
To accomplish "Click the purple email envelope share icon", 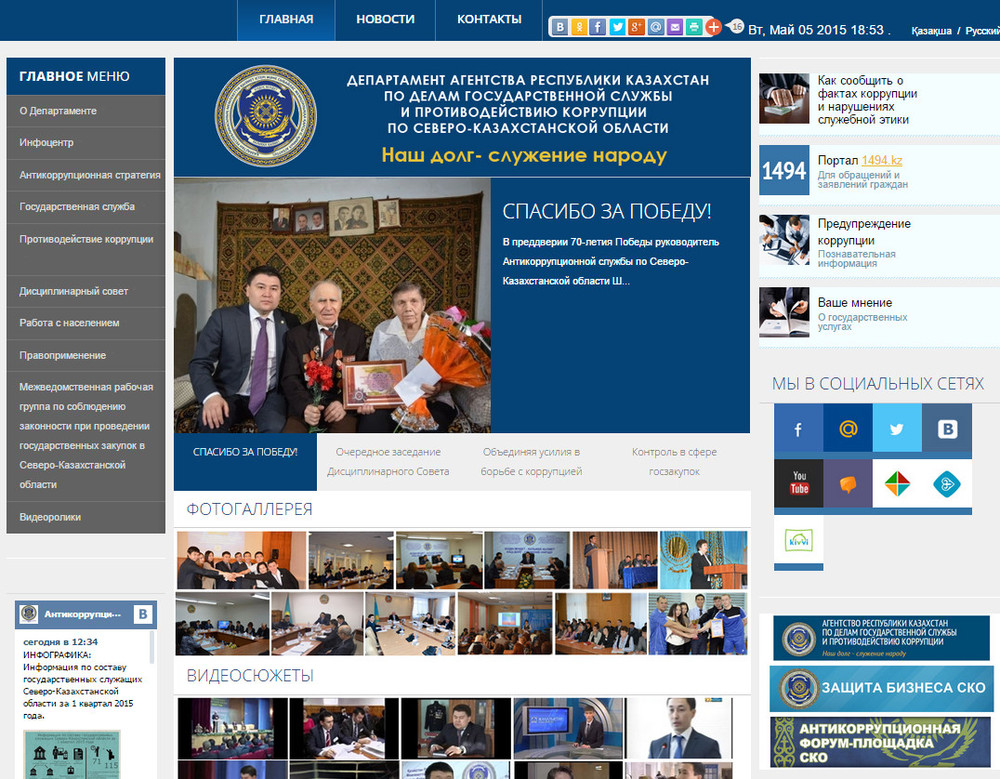I will [675, 27].
